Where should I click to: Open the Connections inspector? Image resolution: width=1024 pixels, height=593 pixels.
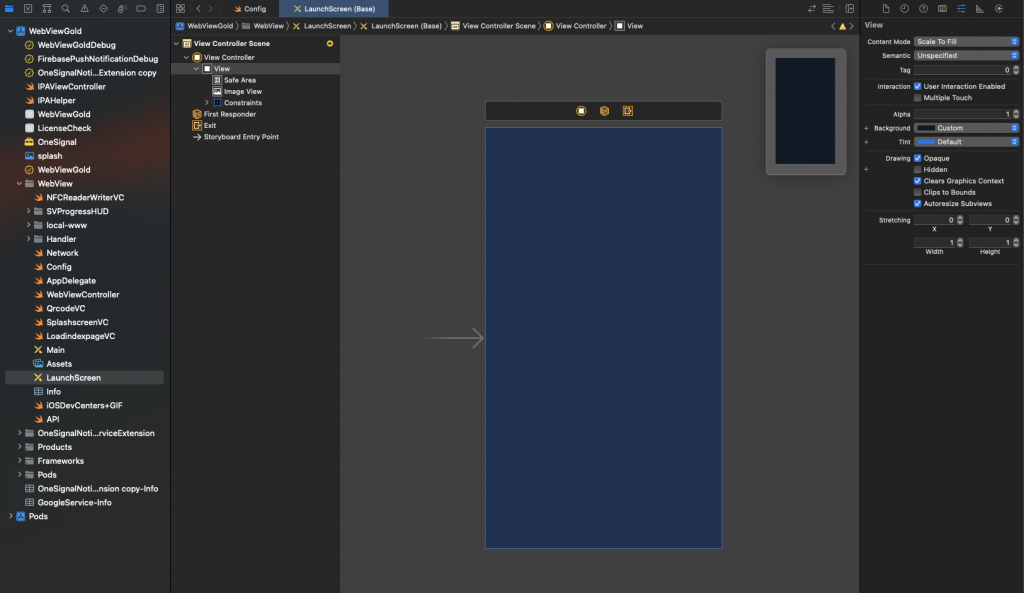click(998, 9)
